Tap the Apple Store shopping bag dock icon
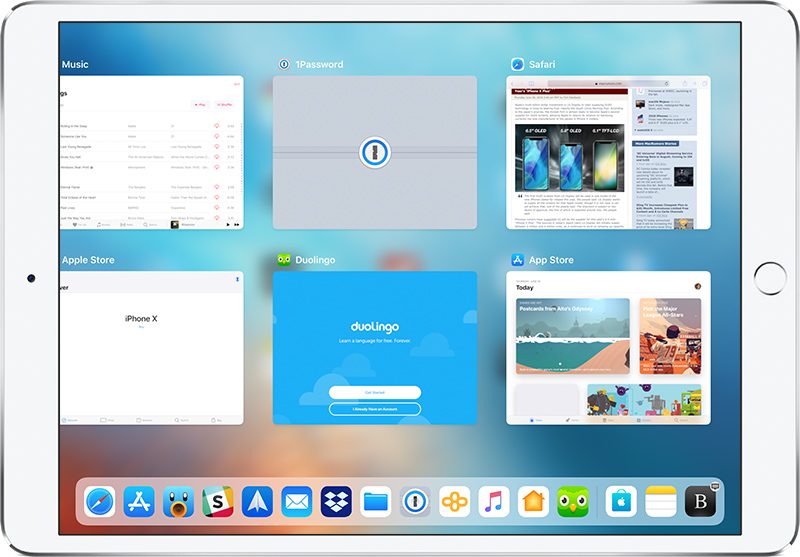This screenshot has height=557, width=800. tap(623, 501)
